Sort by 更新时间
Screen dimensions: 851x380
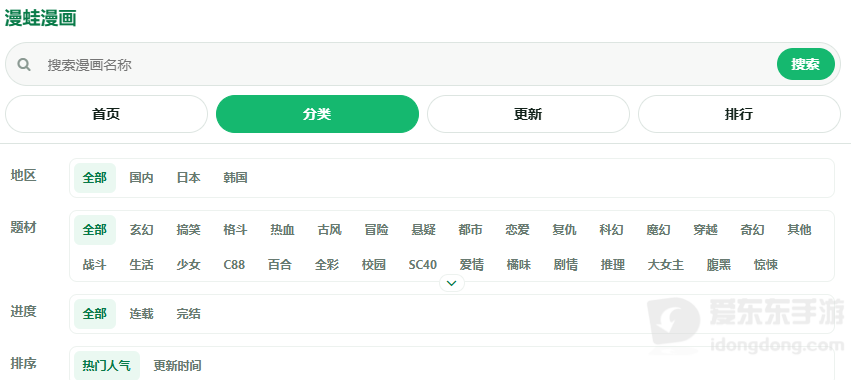point(177,365)
